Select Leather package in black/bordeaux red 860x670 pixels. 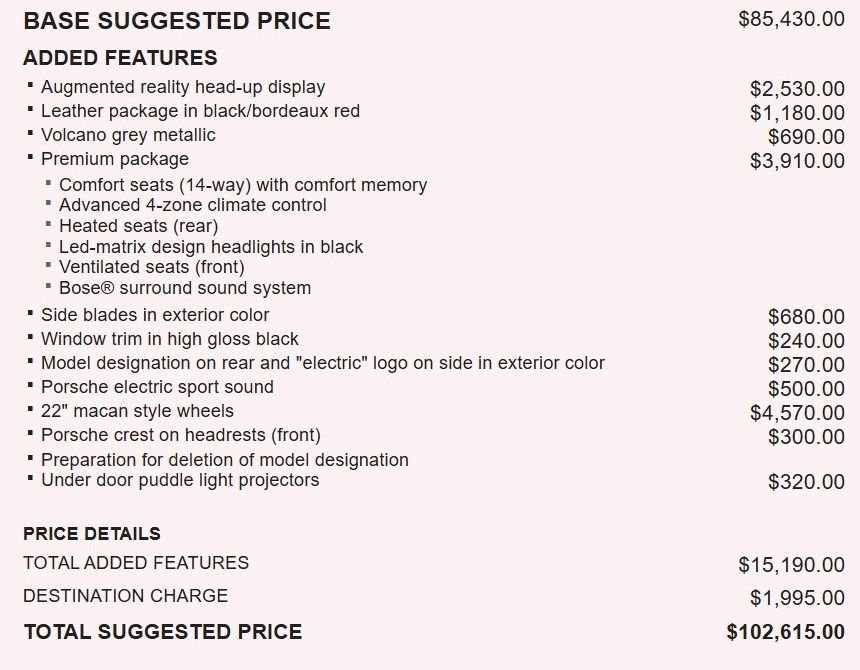(200, 111)
